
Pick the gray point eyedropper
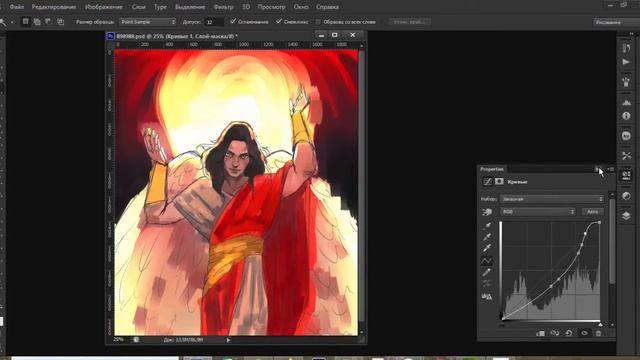point(487,237)
